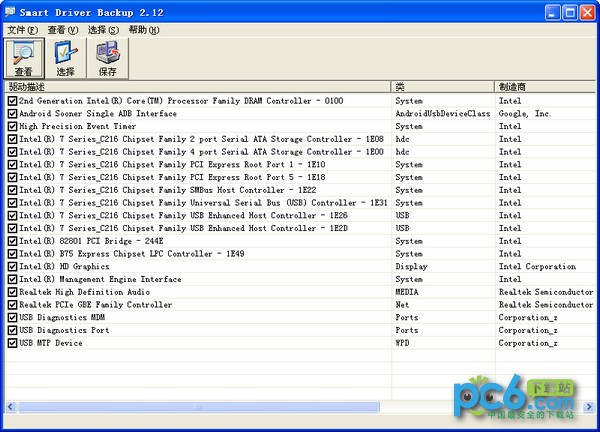Toggle High Precision Event Timer checkbox
Viewport: 600px width, 432px height.
coord(12,126)
